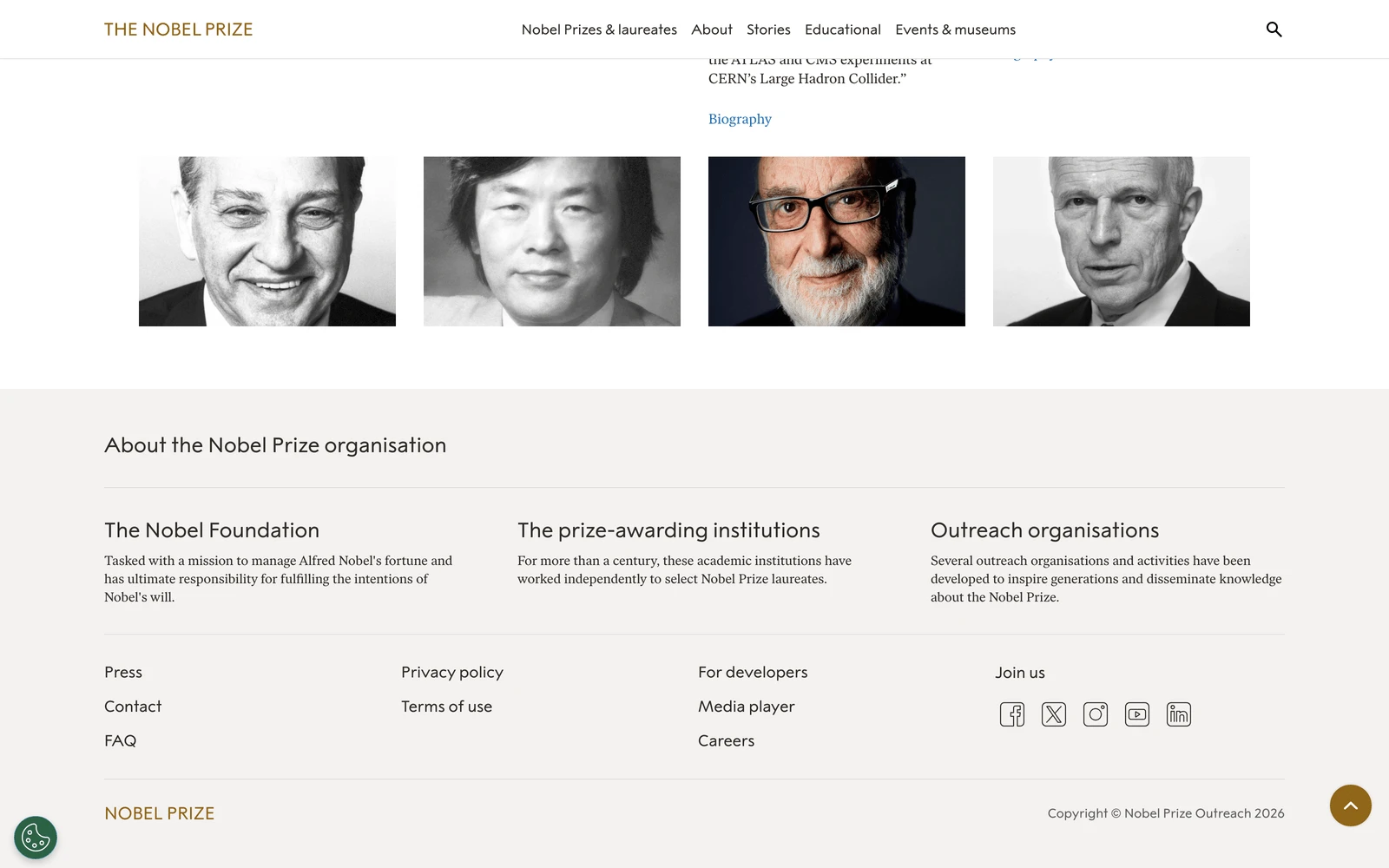
Task: Go to the Press page
Action: point(123,672)
